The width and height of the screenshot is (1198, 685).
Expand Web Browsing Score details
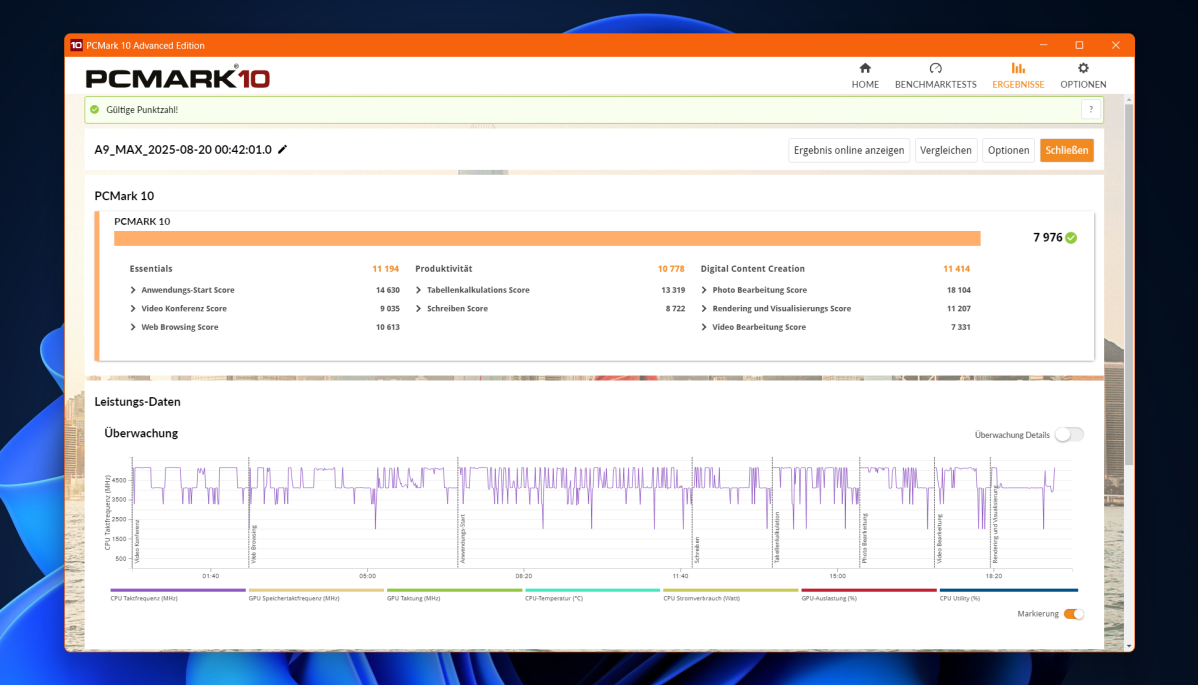[133, 327]
